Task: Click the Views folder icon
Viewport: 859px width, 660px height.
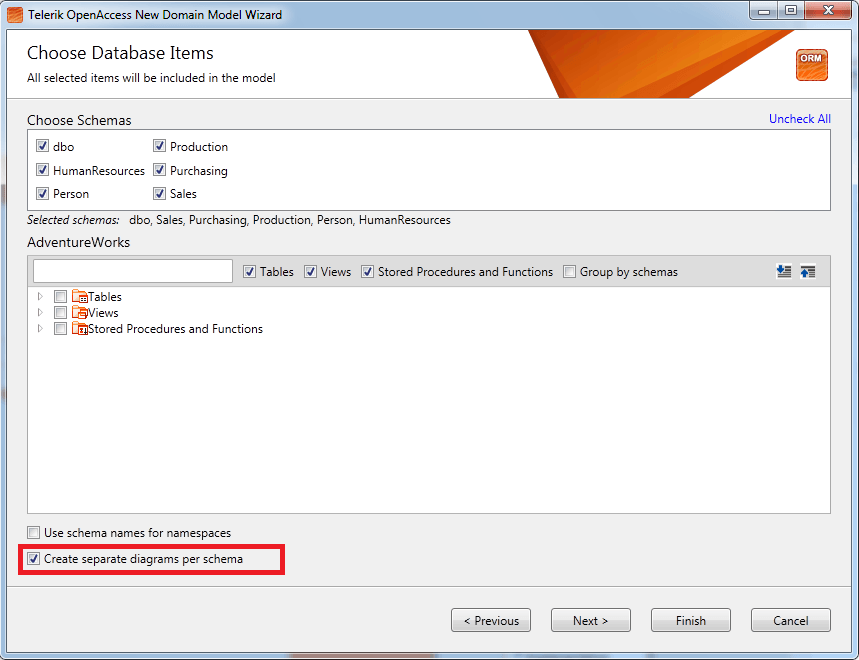Action: point(79,312)
